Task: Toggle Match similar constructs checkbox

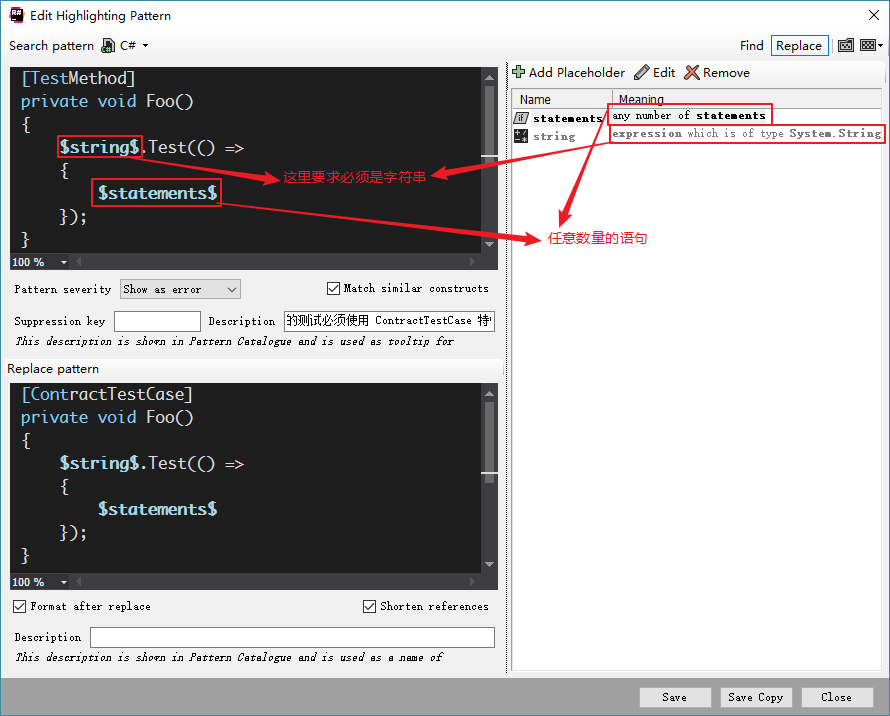Action: coord(333,288)
